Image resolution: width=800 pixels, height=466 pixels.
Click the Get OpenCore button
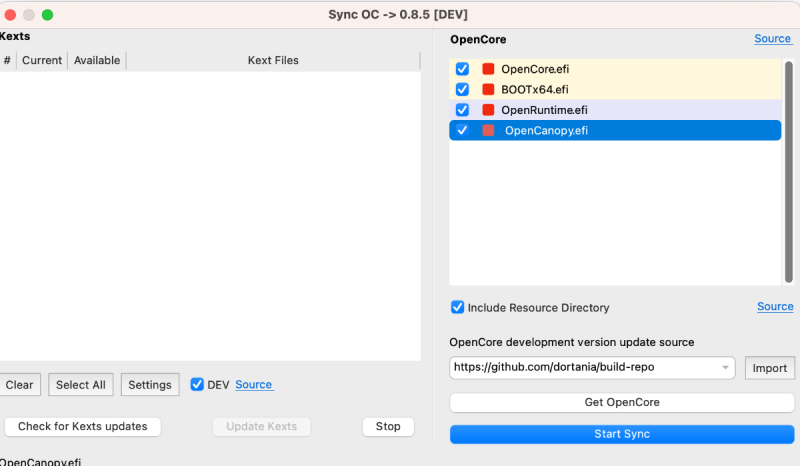click(622, 402)
